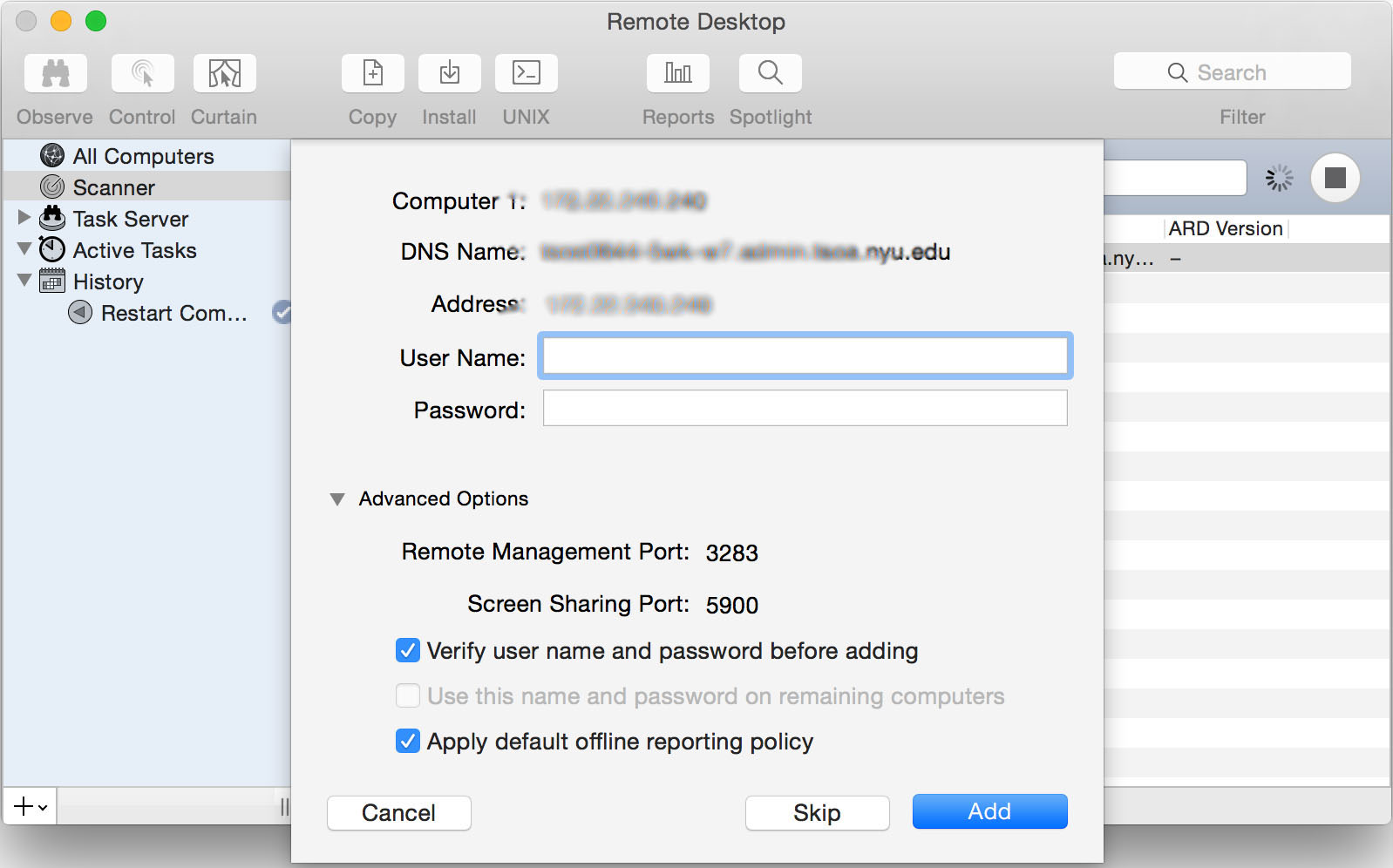
Task: Open the plus add menu dropdown
Action: pyautogui.click(x=31, y=807)
